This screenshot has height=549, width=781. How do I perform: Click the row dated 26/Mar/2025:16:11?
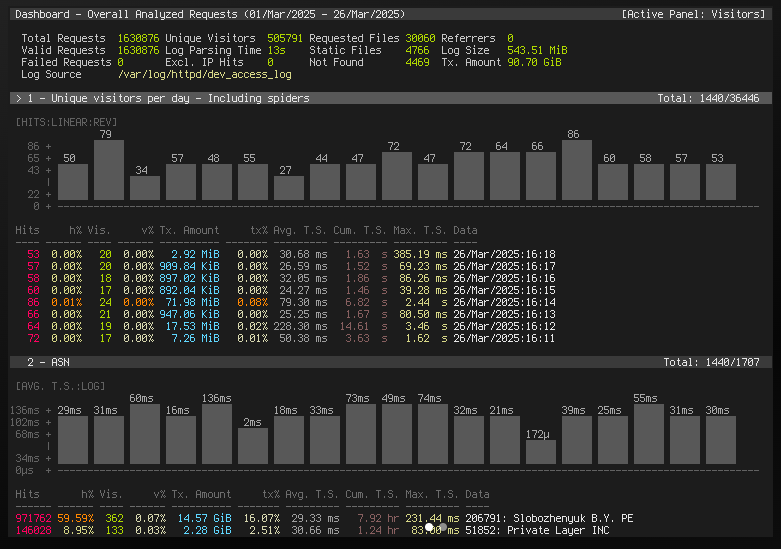(x=285, y=338)
